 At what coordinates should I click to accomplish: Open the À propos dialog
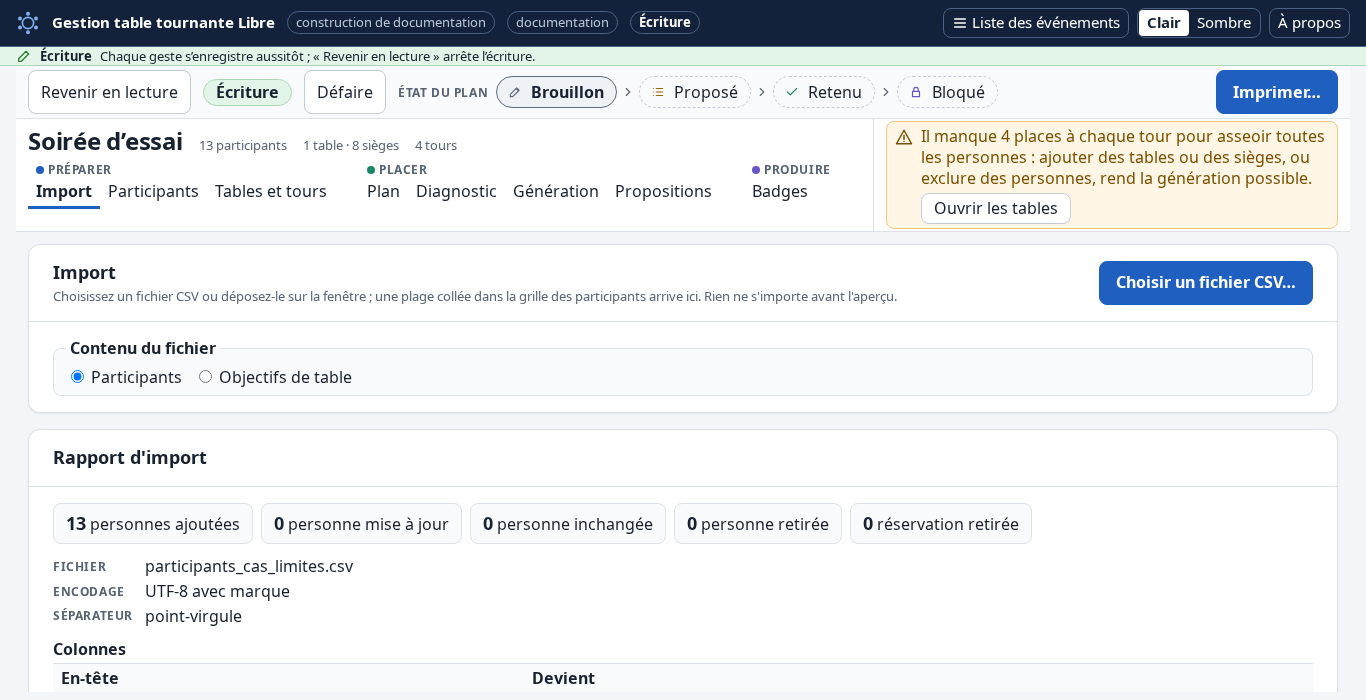tap(1309, 23)
